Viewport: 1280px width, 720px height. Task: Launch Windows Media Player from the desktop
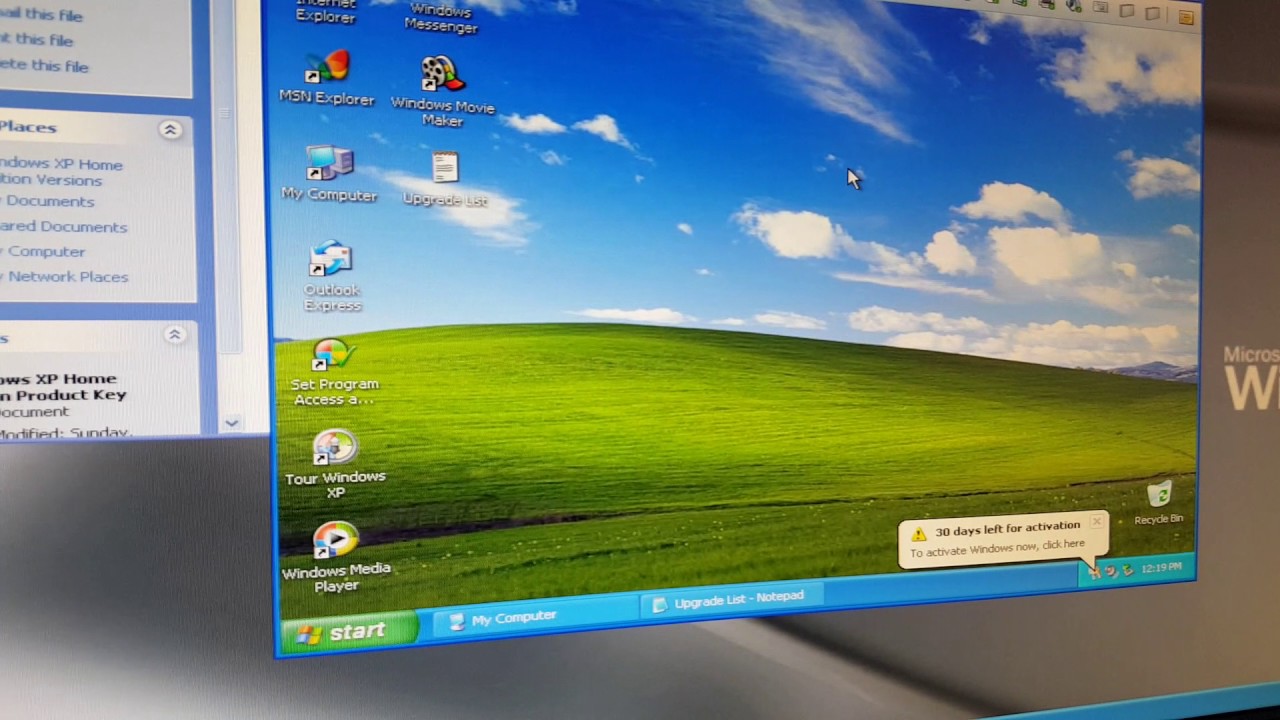[x=336, y=557]
